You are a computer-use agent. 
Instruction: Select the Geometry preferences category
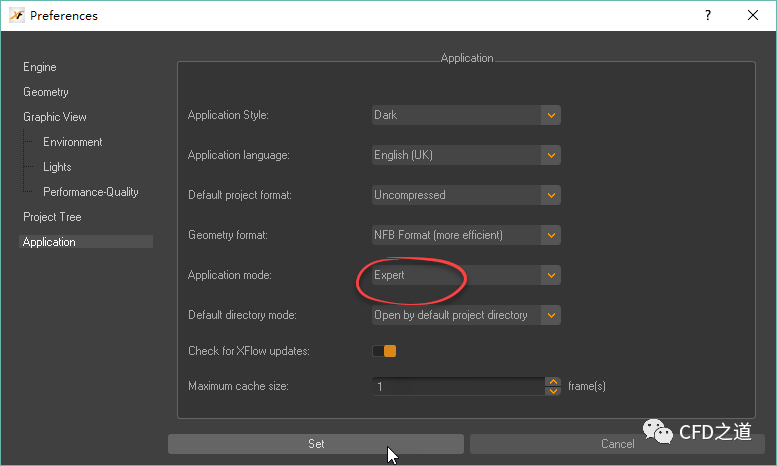pos(46,92)
